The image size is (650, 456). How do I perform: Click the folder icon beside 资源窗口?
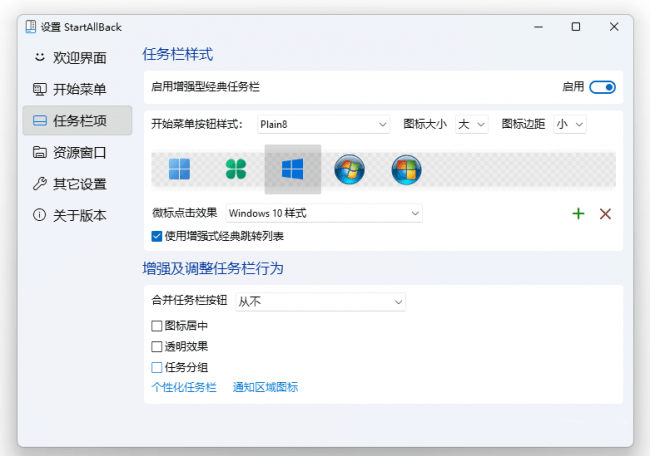[x=39, y=152]
